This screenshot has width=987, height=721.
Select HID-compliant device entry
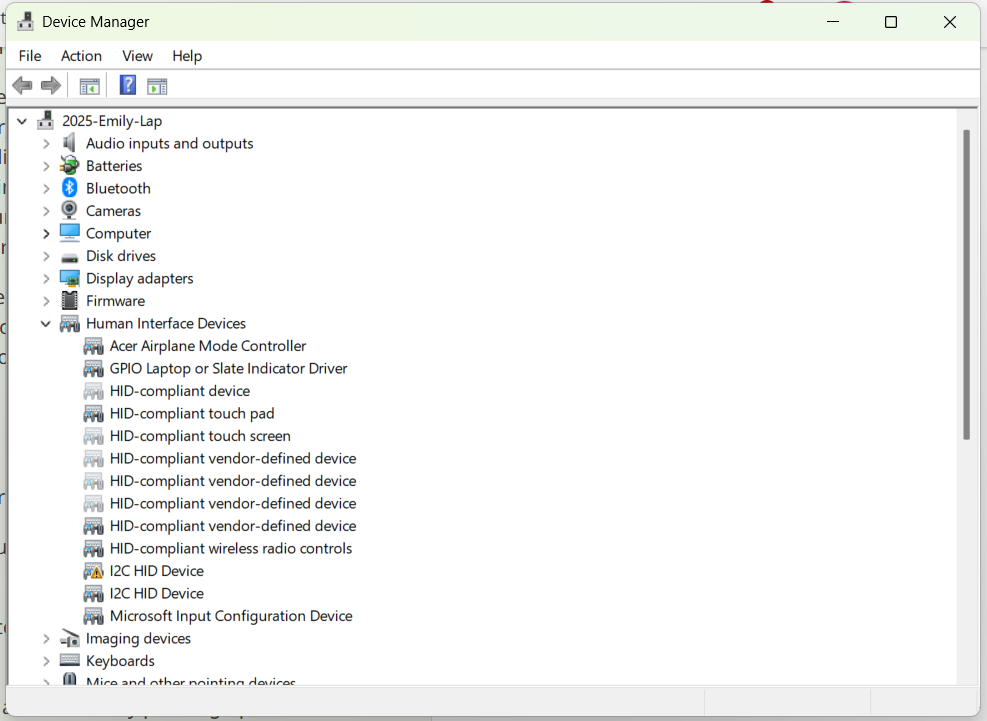pos(179,391)
